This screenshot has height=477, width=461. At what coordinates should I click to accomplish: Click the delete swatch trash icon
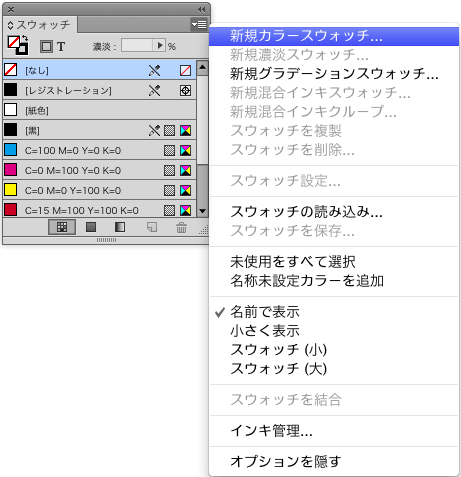[181, 228]
